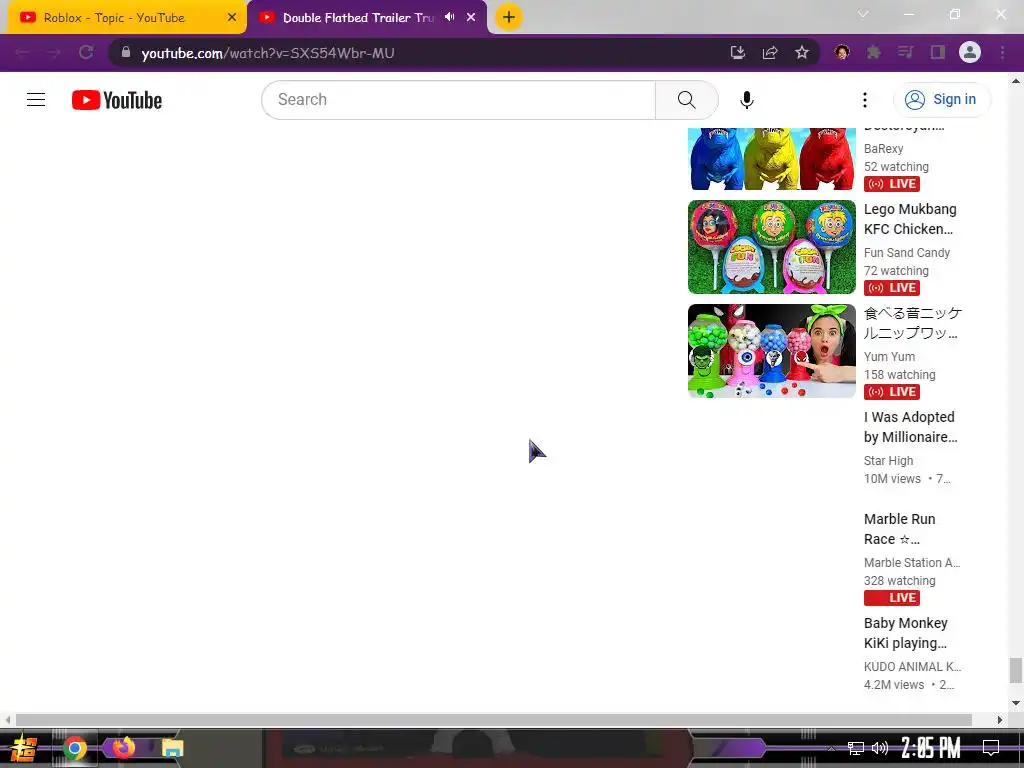Go back using the browser back arrow

click(22, 52)
